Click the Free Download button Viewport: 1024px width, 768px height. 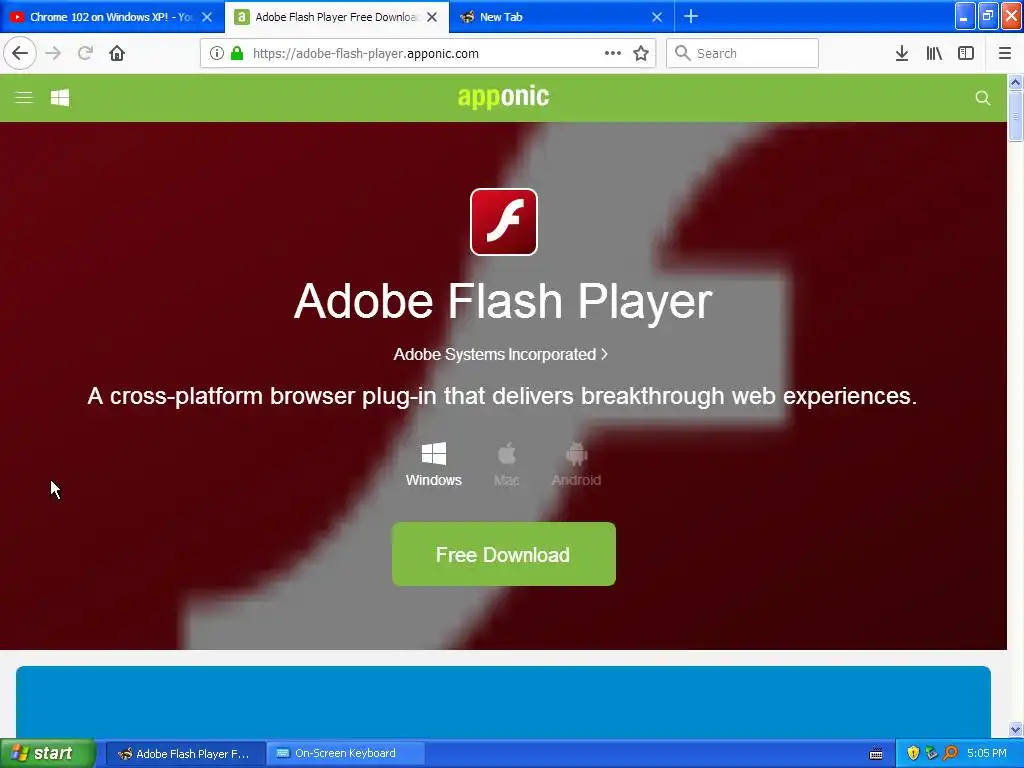(504, 554)
